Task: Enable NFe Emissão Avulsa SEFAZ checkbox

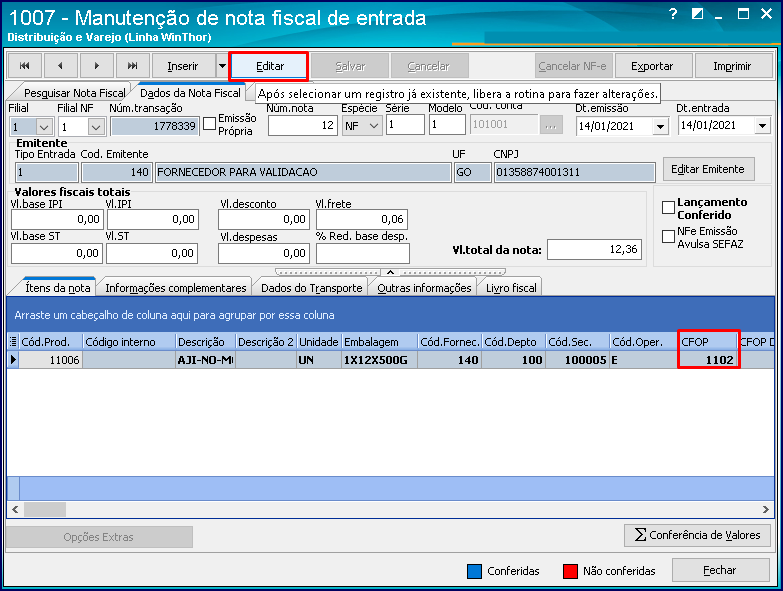Action: [x=668, y=237]
